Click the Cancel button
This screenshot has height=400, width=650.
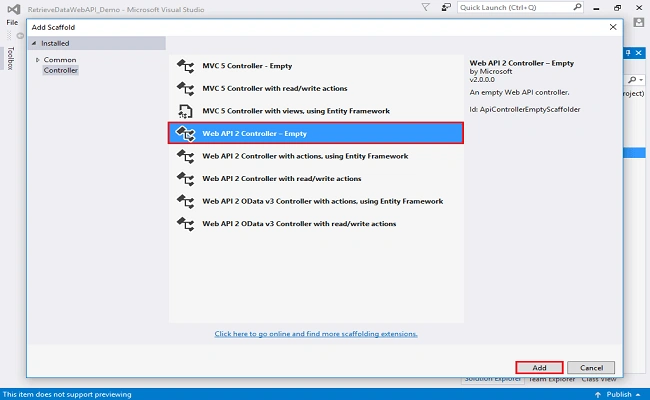[591, 368]
